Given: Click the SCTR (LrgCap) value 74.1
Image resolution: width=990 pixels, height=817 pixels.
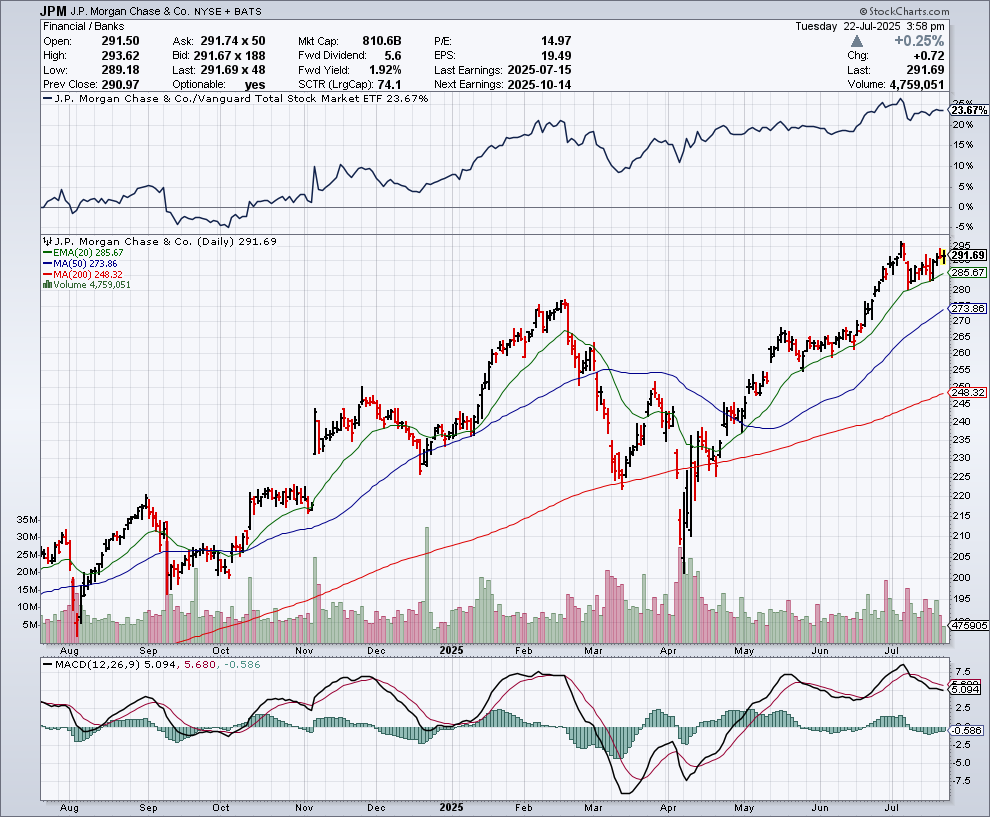Looking at the screenshot, I should (x=390, y=85).
